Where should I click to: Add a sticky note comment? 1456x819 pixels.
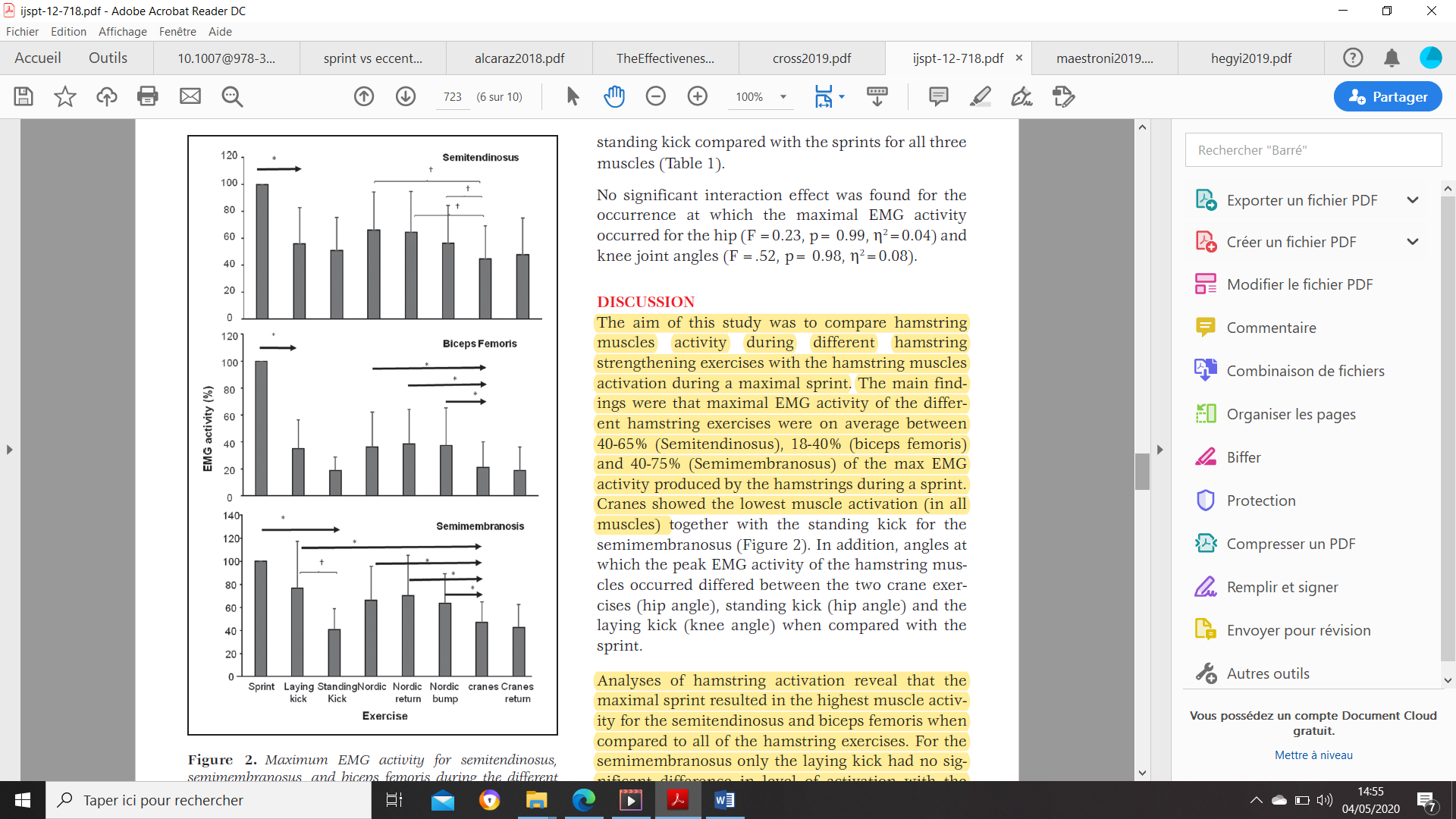[939, 96]
